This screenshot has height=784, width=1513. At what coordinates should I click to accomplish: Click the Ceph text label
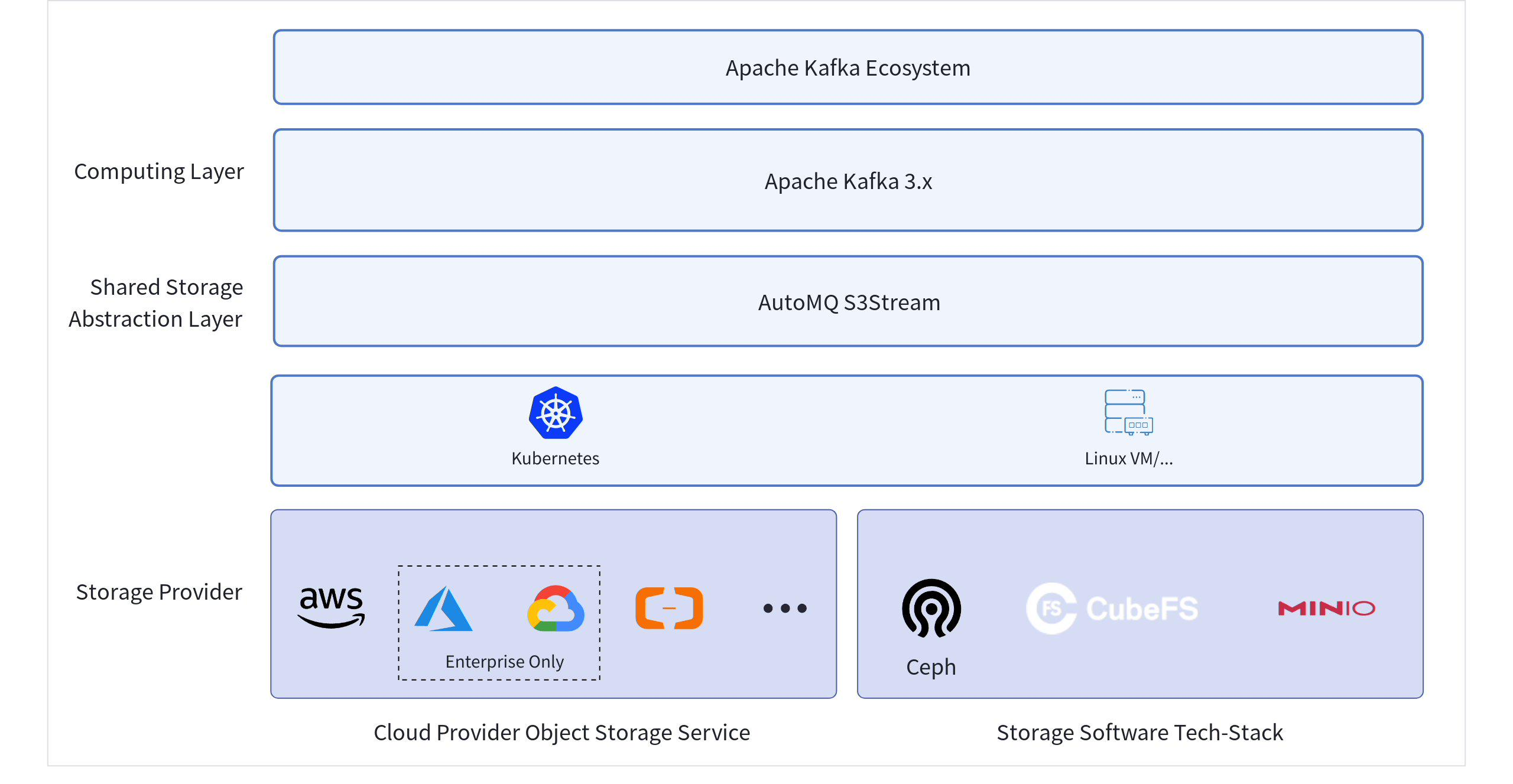[x=931, y=667]
